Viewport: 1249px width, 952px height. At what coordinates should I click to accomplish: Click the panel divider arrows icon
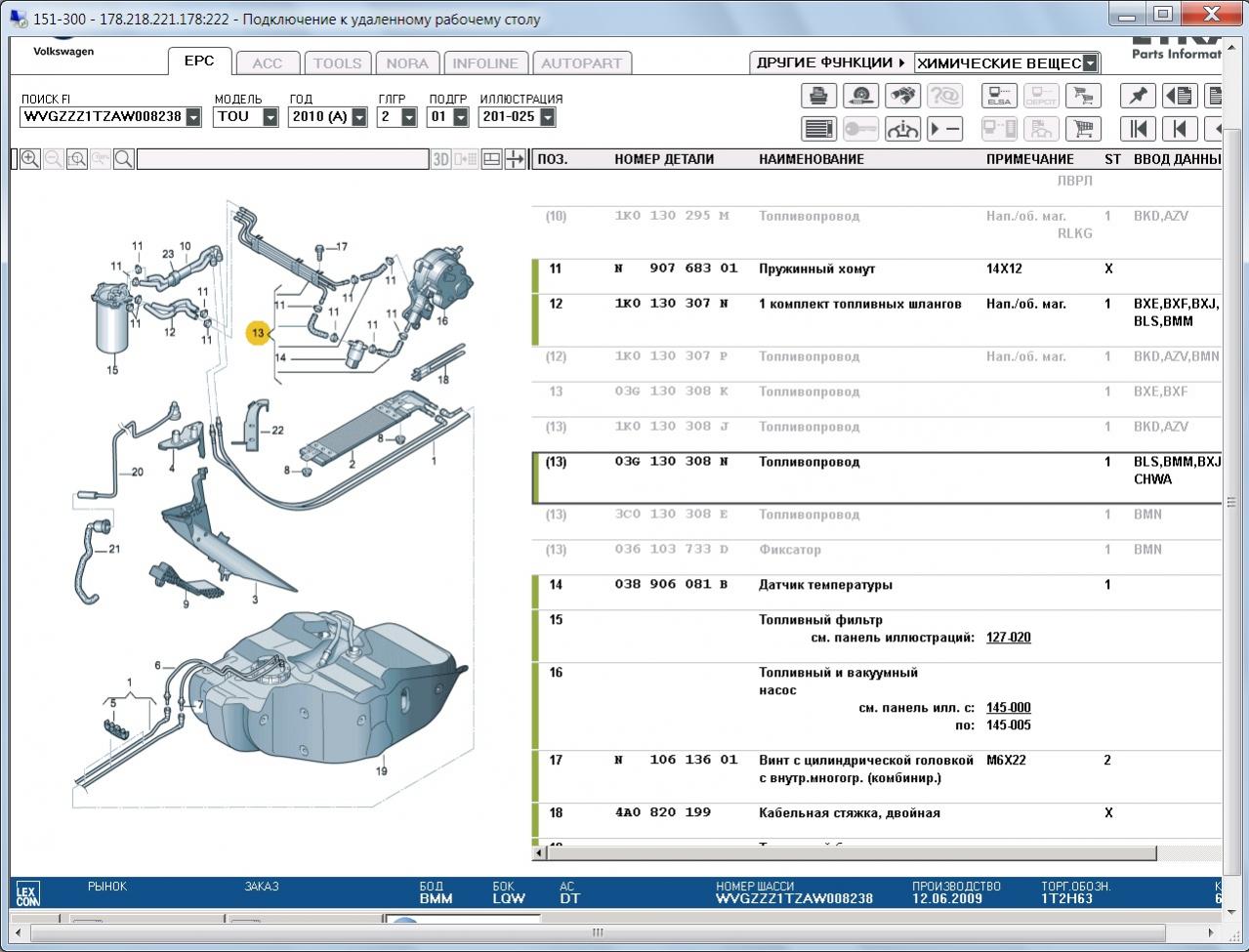[516, 159]
